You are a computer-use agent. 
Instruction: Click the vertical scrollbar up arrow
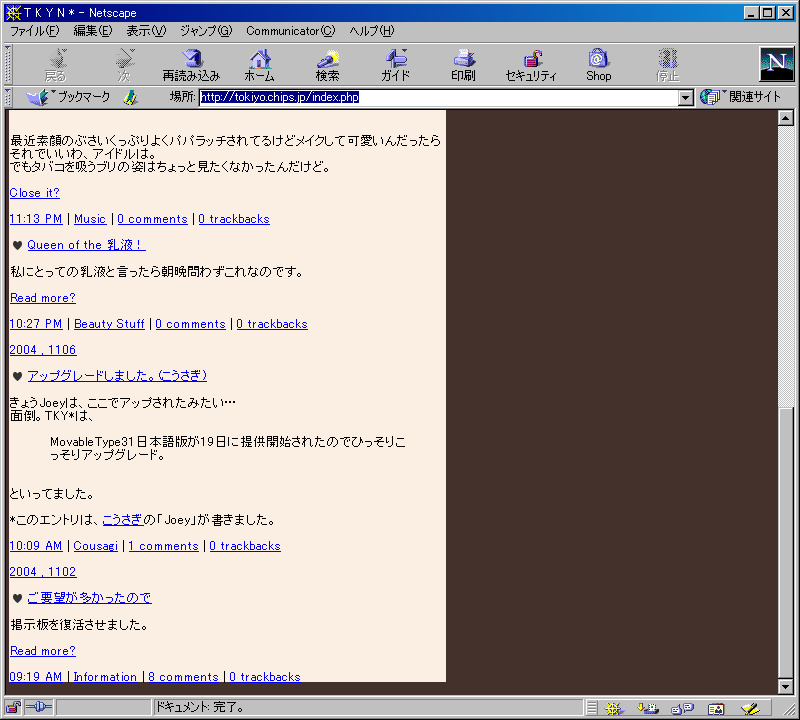(x=786, y=118)
